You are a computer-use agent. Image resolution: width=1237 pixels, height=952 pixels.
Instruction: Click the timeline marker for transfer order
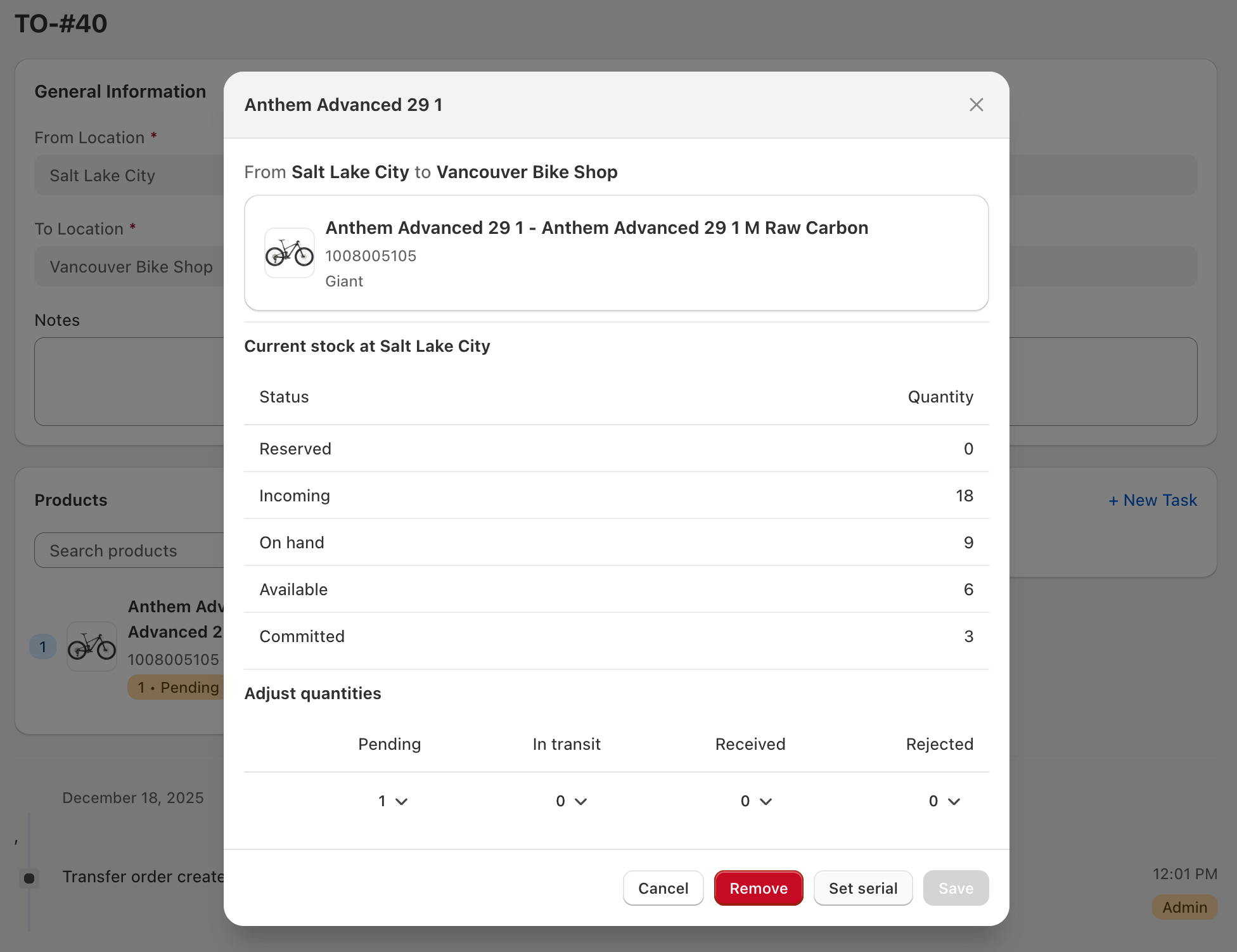29,878
